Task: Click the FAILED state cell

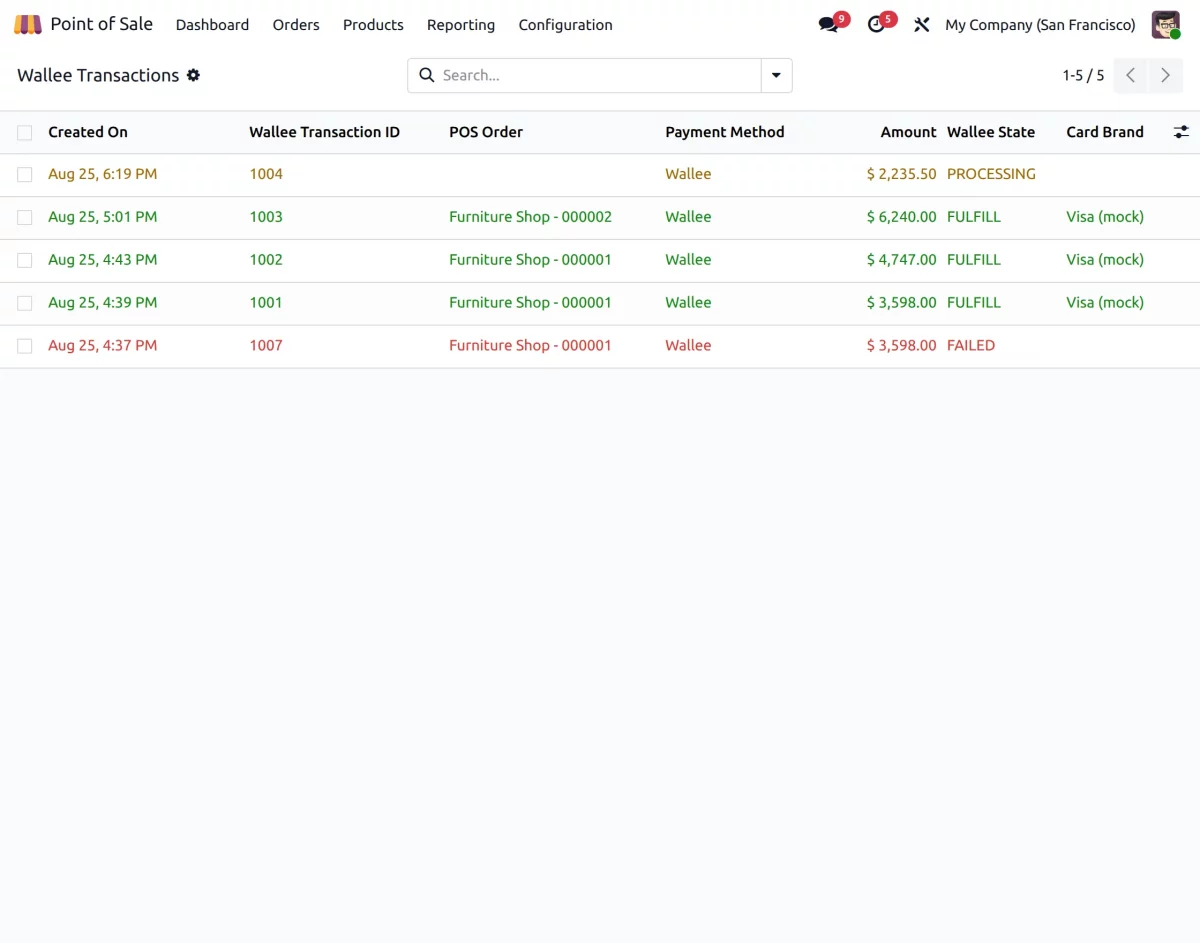Action: pos(971,346)
